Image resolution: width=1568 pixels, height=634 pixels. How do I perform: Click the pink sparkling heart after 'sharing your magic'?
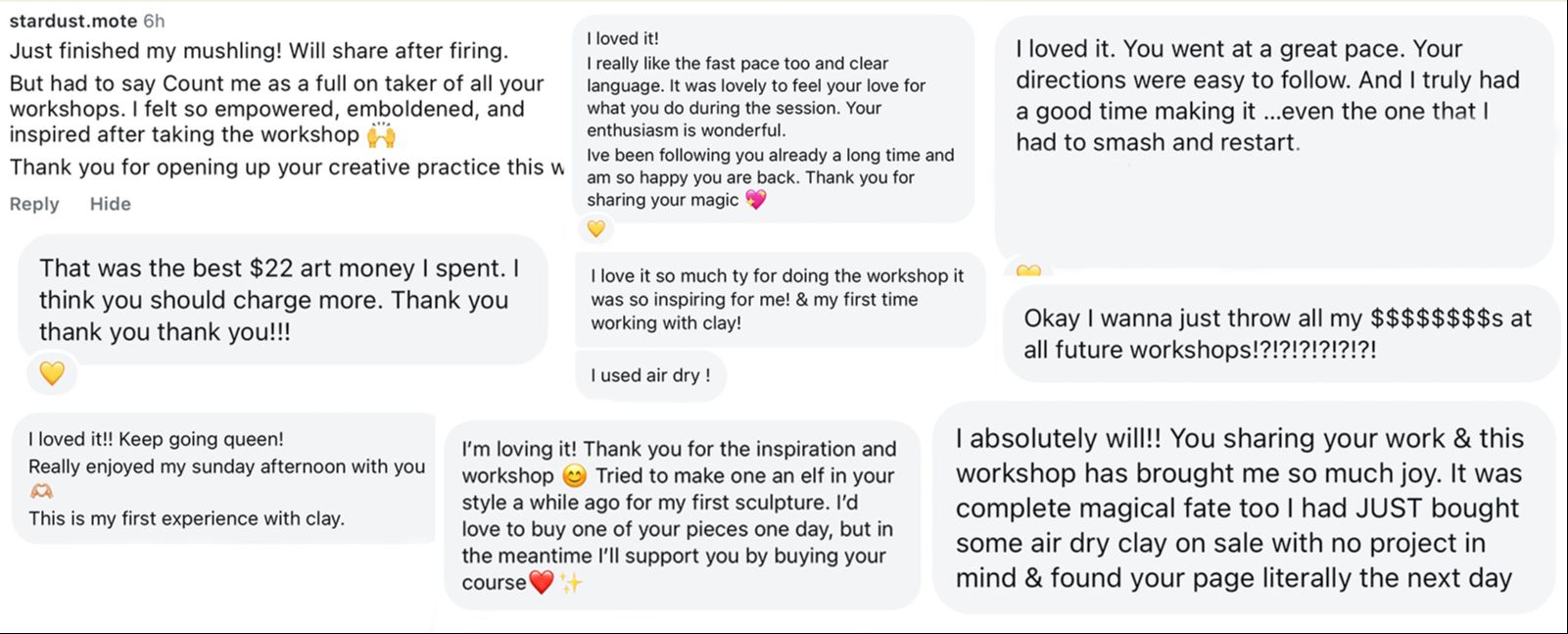[x=756, y=200]
